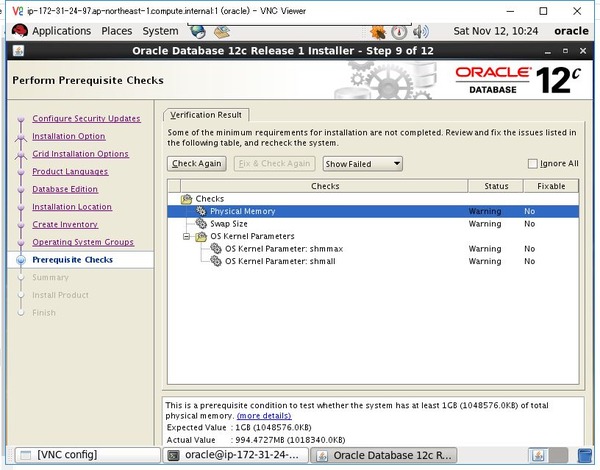Open the Applications menu

pyautogui.click(x=61, y=31)
